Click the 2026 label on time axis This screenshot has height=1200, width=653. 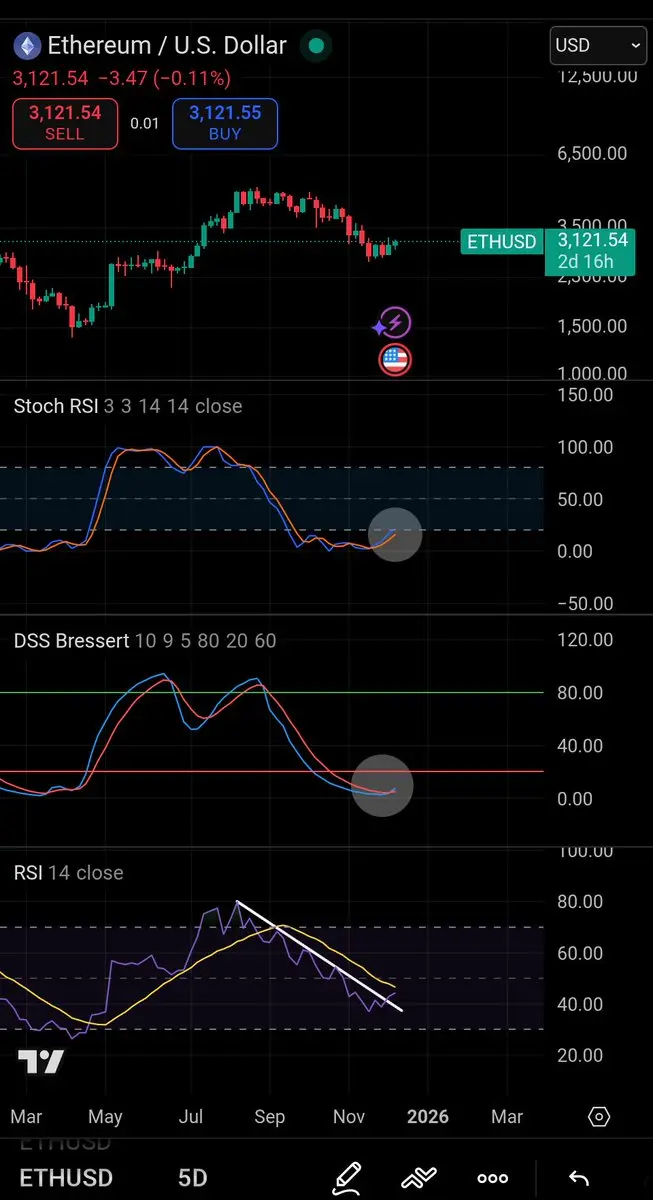coord(428,1117)
